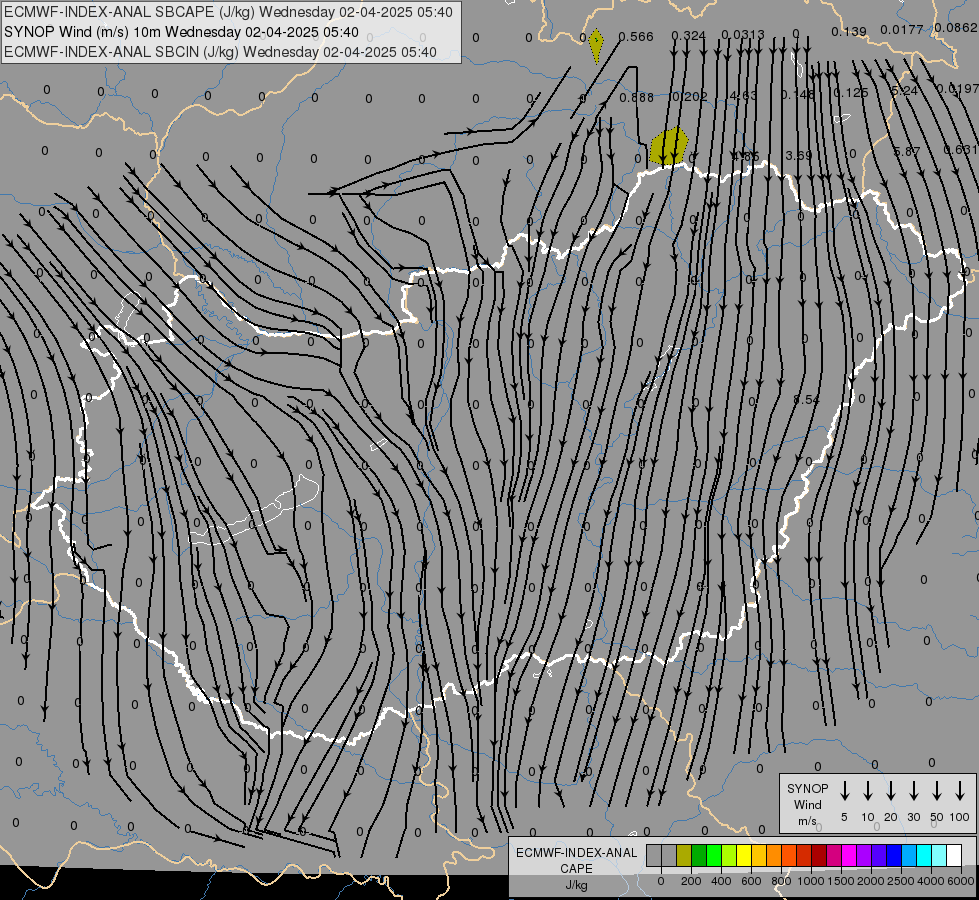Click the wind arrow above the 10 m/s label

(868, 791)
